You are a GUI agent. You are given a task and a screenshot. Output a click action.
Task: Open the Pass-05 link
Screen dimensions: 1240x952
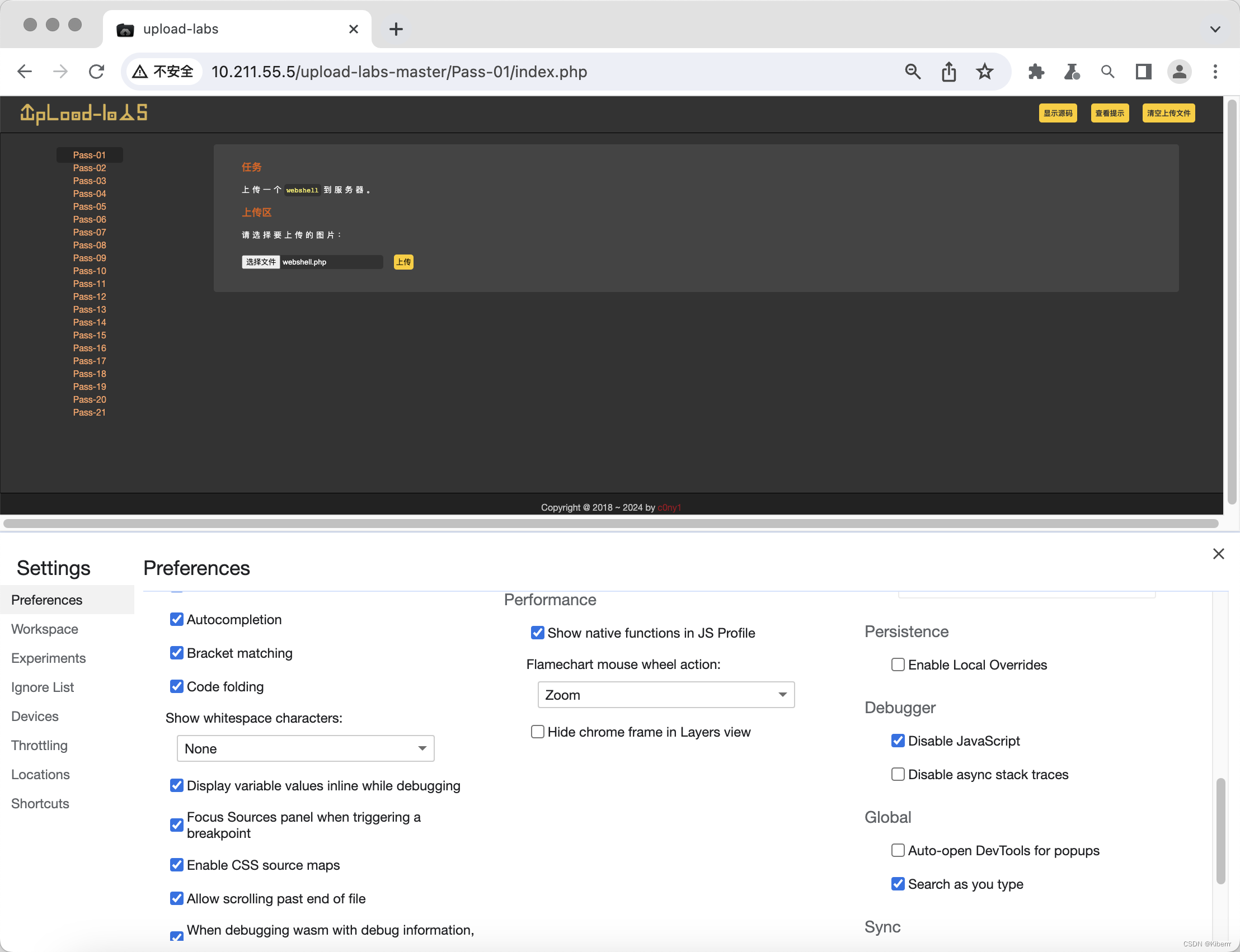pyautogui.click(x=90, y=206)
